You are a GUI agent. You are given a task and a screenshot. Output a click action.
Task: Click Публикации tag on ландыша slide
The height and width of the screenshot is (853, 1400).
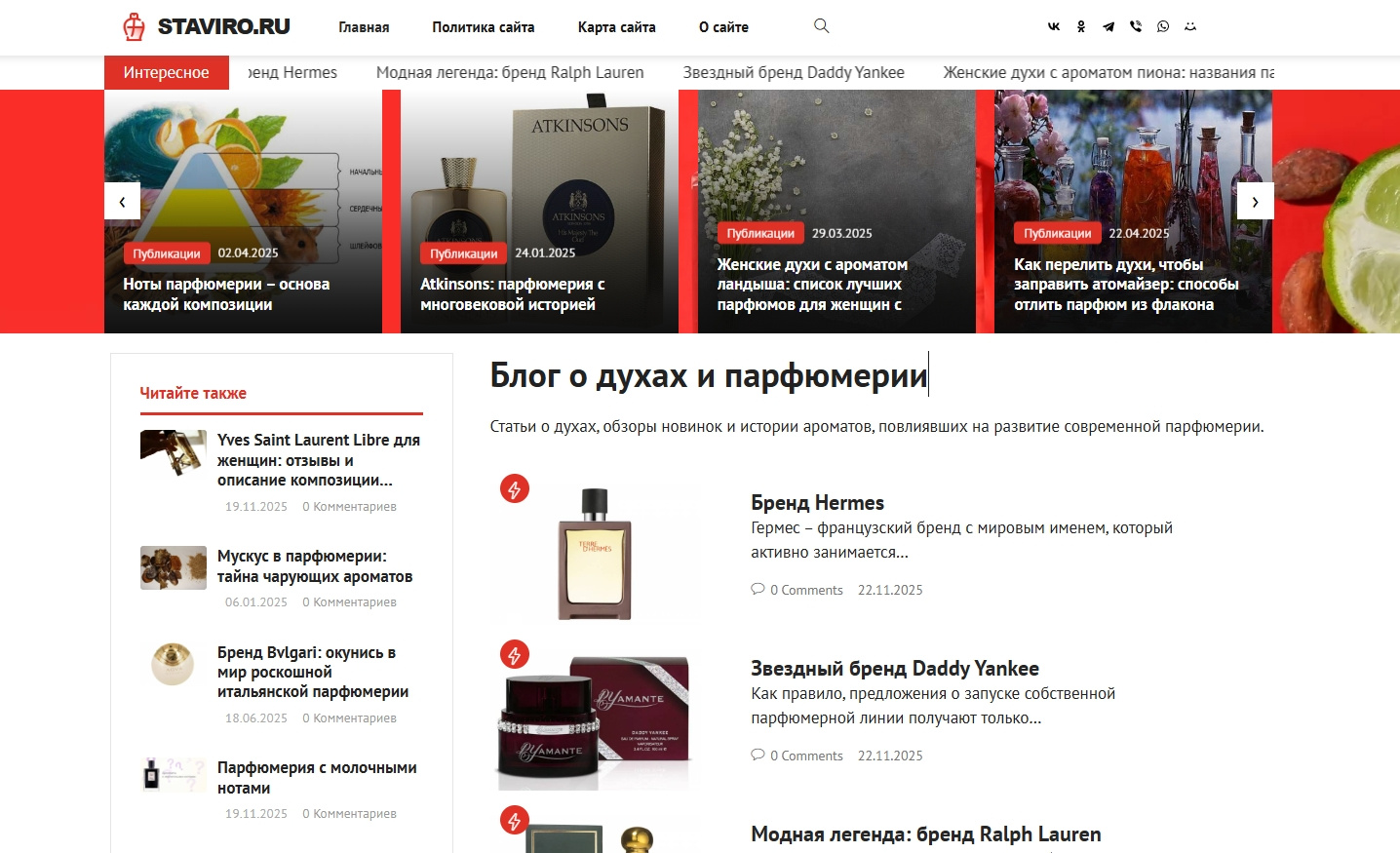760,234
